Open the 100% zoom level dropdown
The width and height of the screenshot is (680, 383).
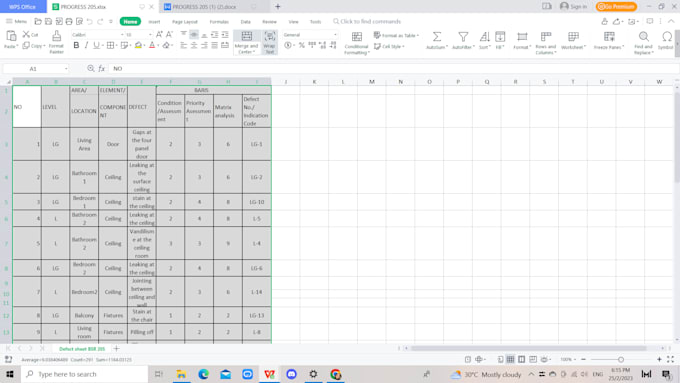click(x=568, y=360)
